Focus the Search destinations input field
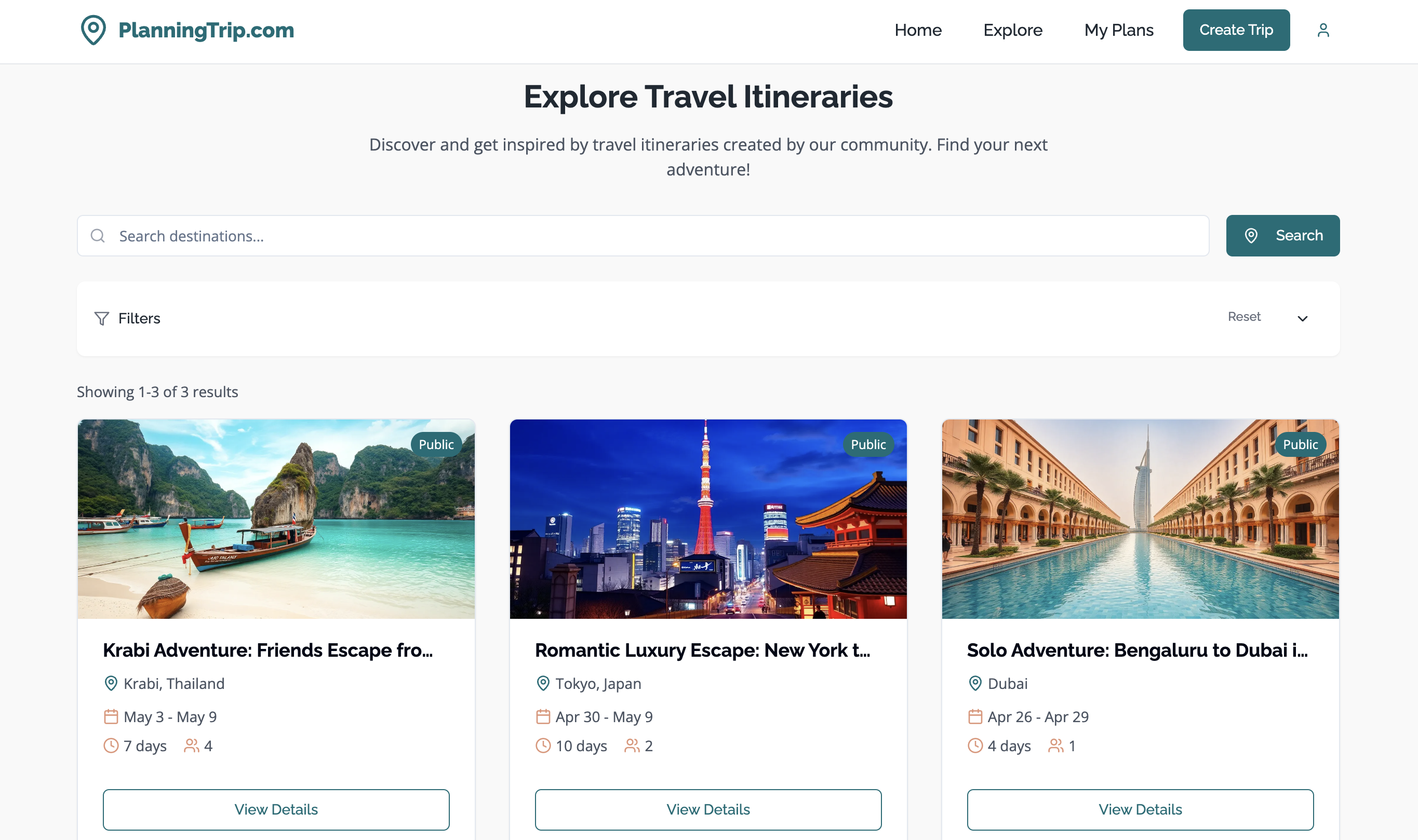 (x=643, y=236)
